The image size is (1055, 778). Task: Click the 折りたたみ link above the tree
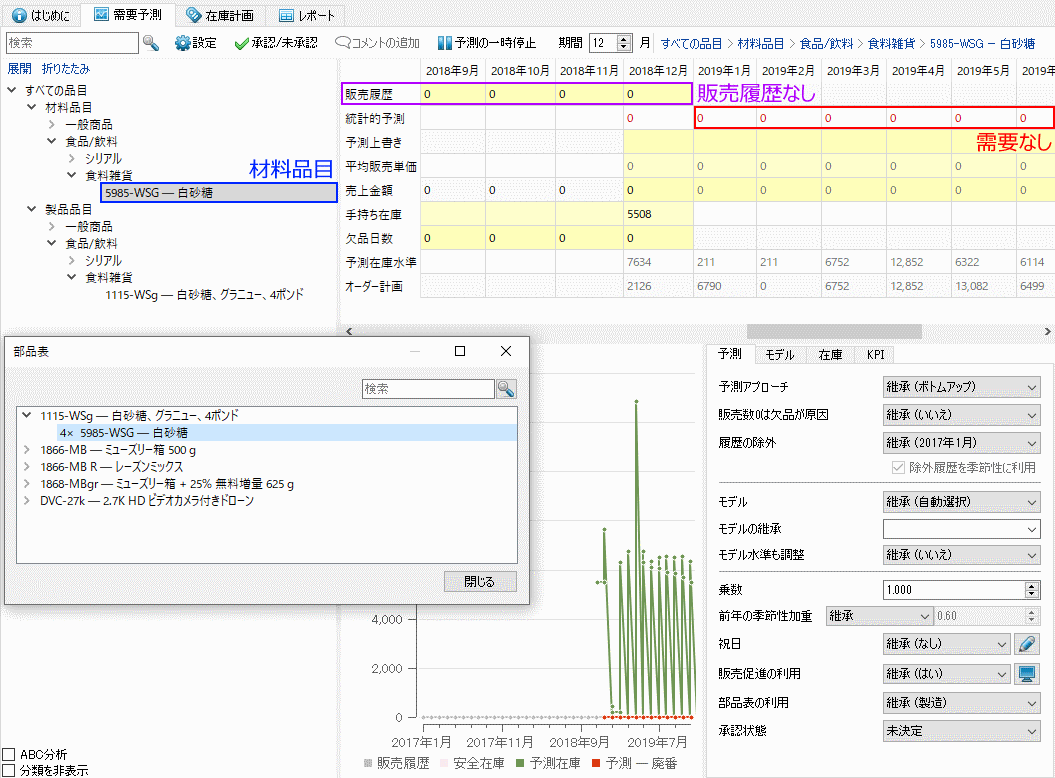(x=66, y=69)
